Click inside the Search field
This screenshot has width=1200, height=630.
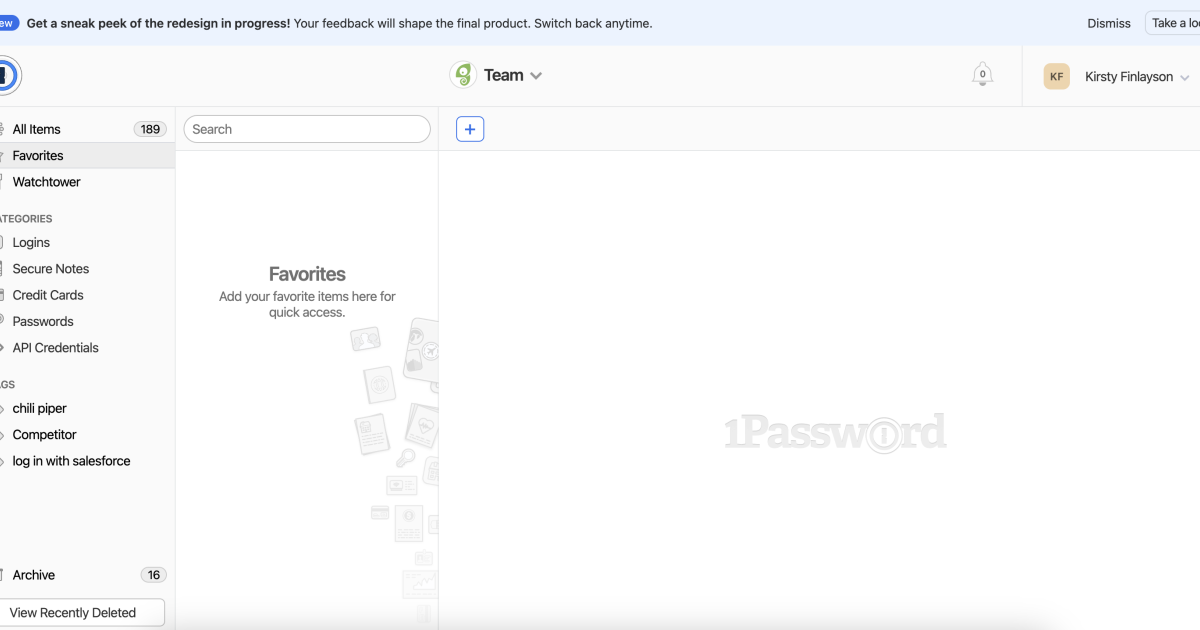[x=306, y=128]
